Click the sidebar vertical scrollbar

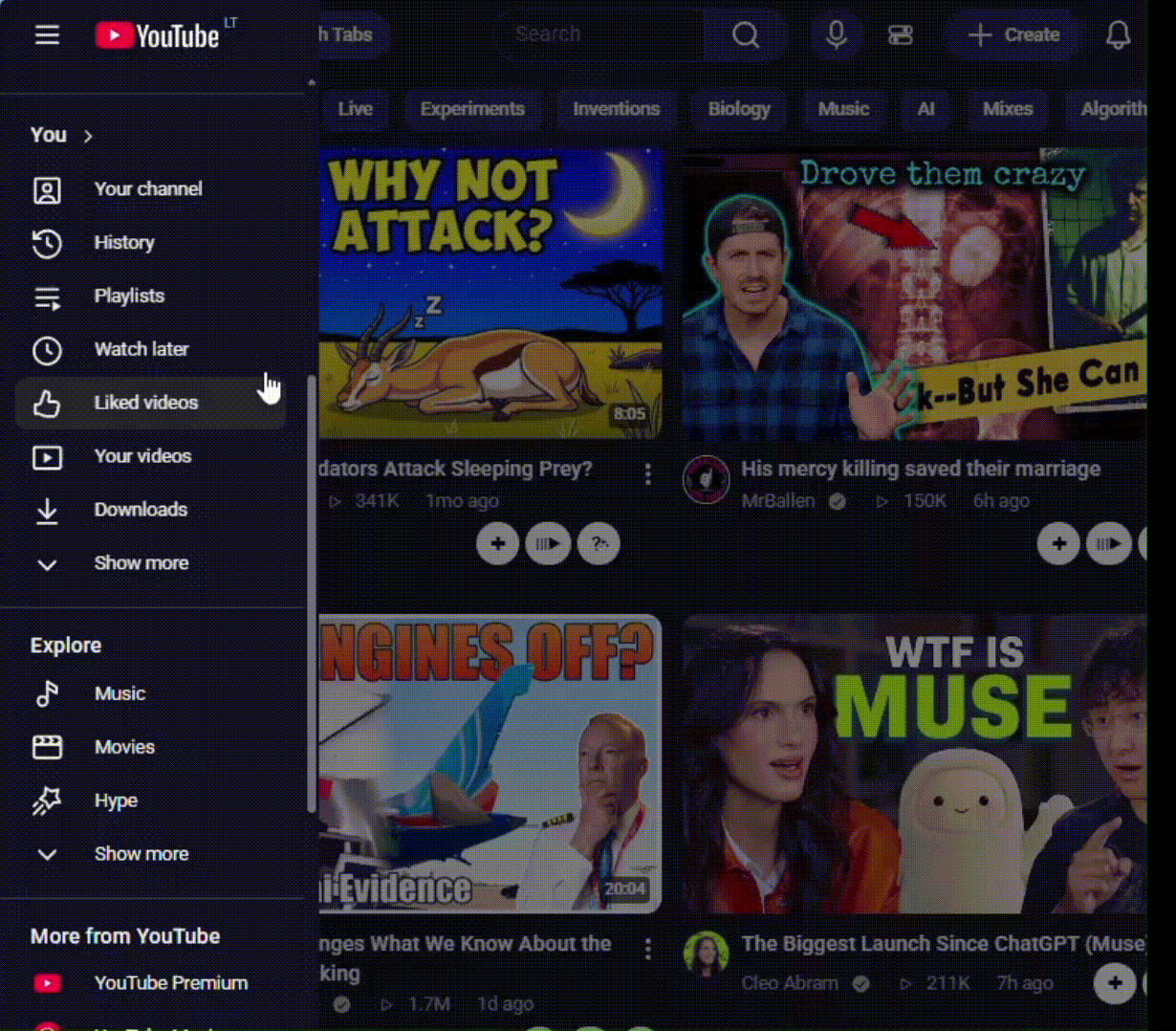coord(312,593)
